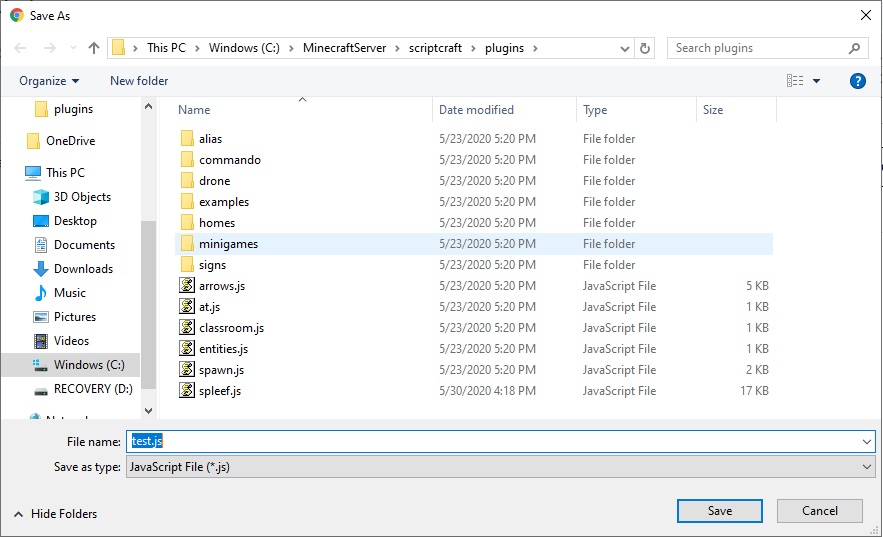
Task: Click the navigation pane scroll up arrow
Action: click(x=149, y=106)
